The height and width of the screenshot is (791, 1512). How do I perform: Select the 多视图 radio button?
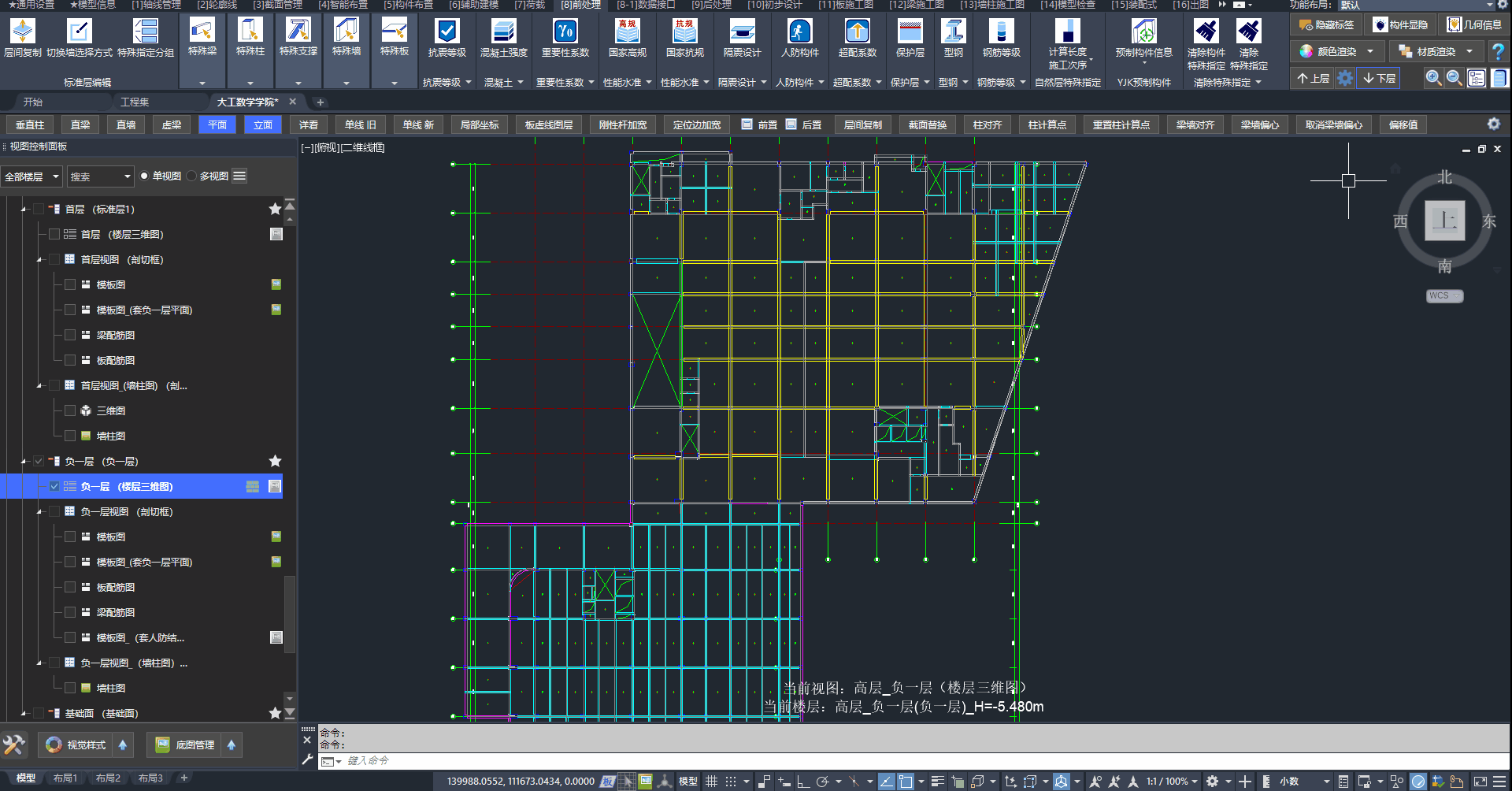(191, 176)
